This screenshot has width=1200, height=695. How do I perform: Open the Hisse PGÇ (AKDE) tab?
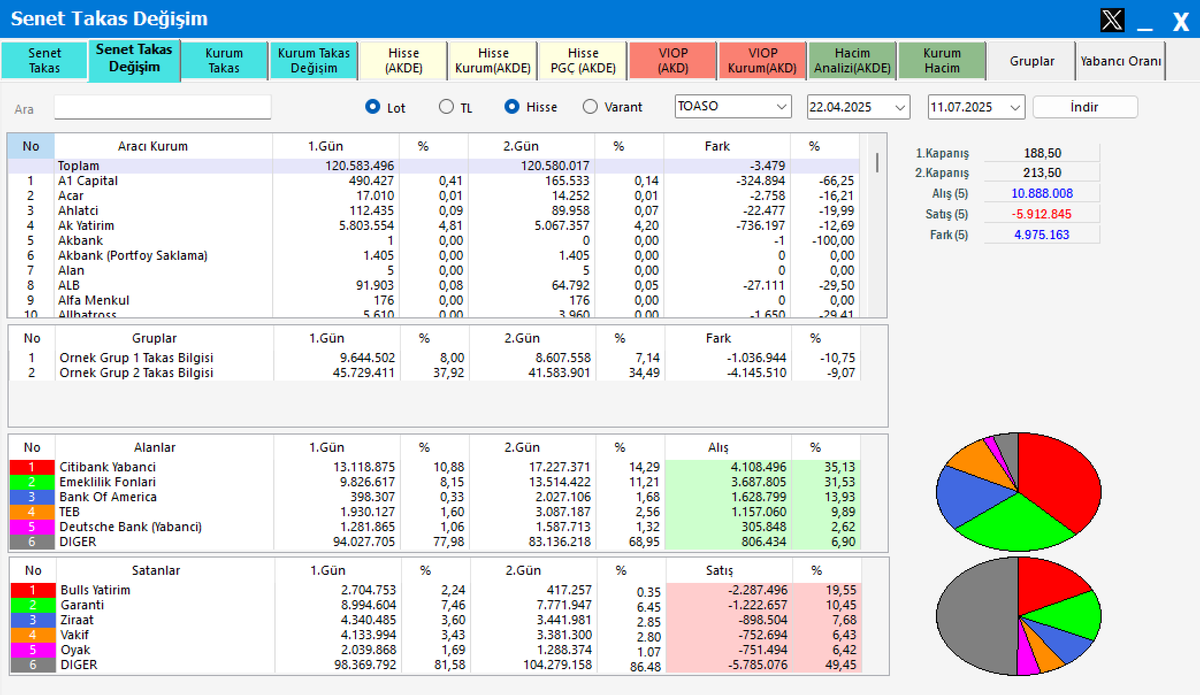583,61
